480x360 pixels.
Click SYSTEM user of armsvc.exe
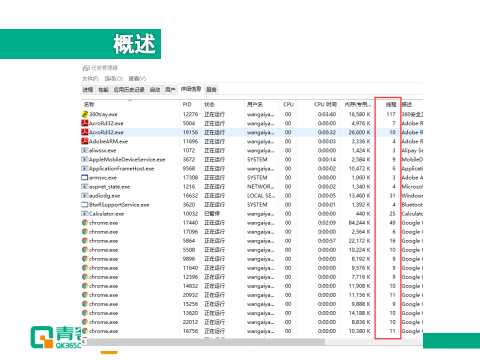point(257,177)
